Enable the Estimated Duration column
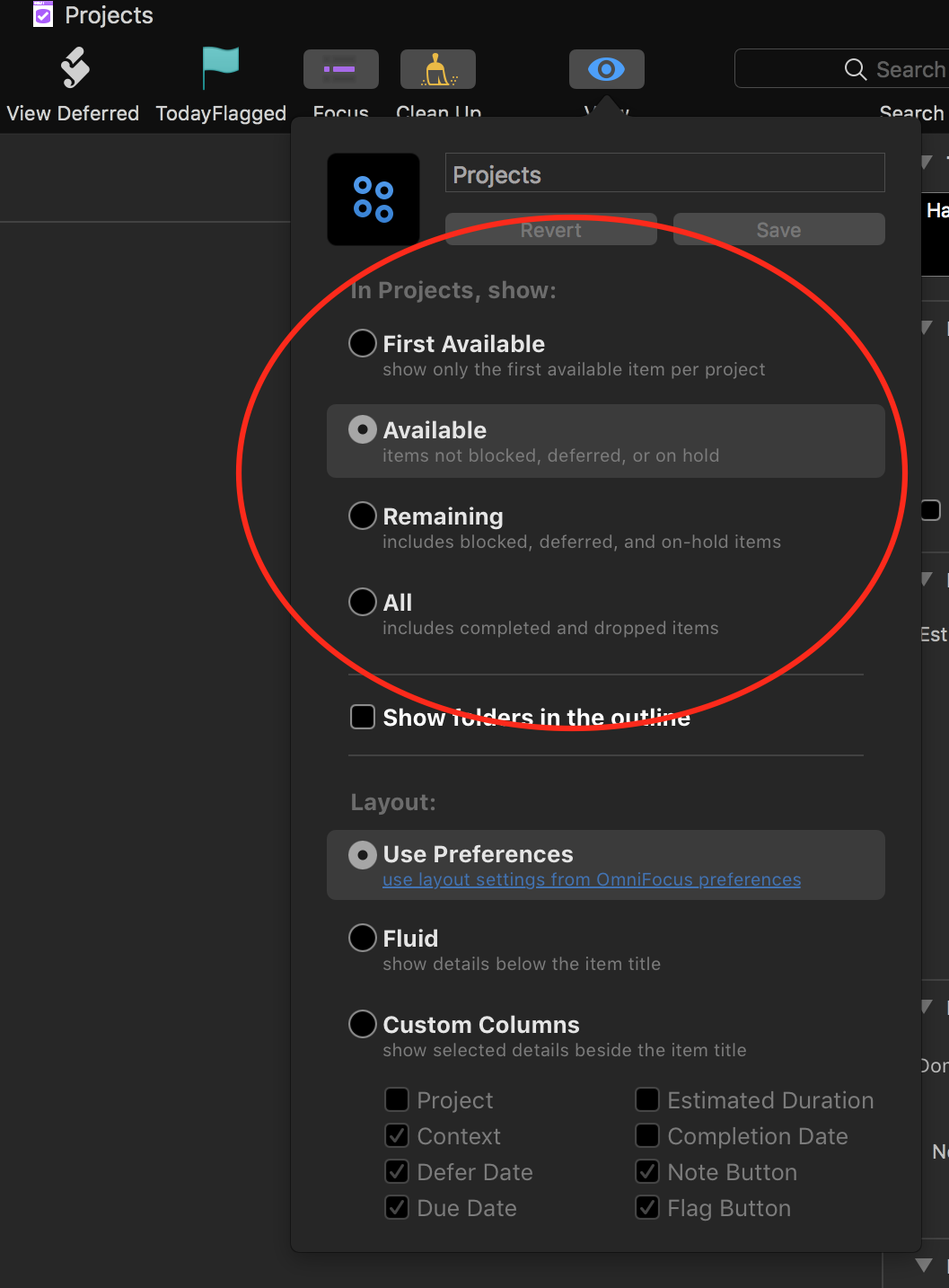 tap(647, 1099)
